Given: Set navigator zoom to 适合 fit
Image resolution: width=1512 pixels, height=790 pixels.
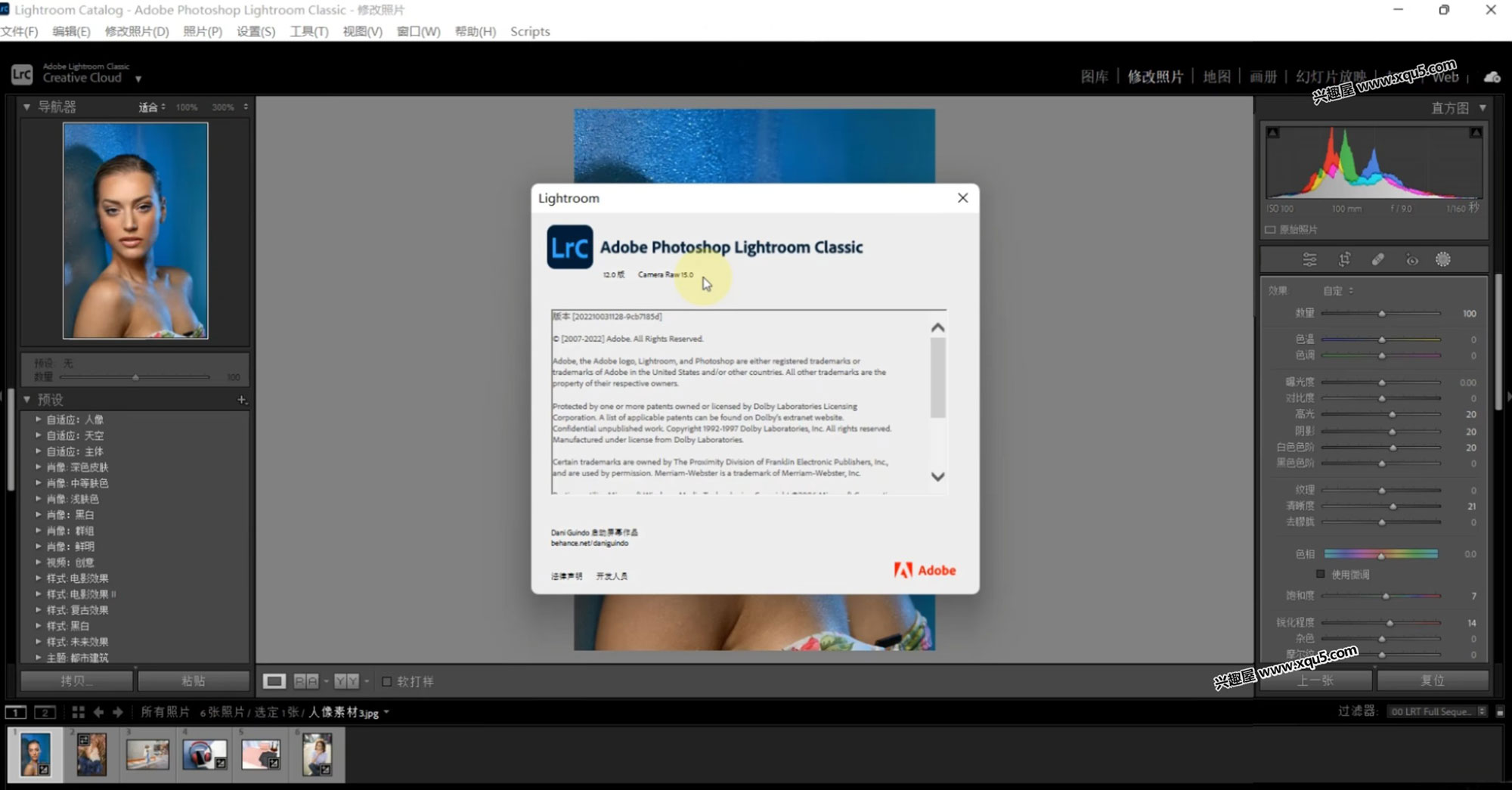Looking at the screenshot, I should point(148,107).
